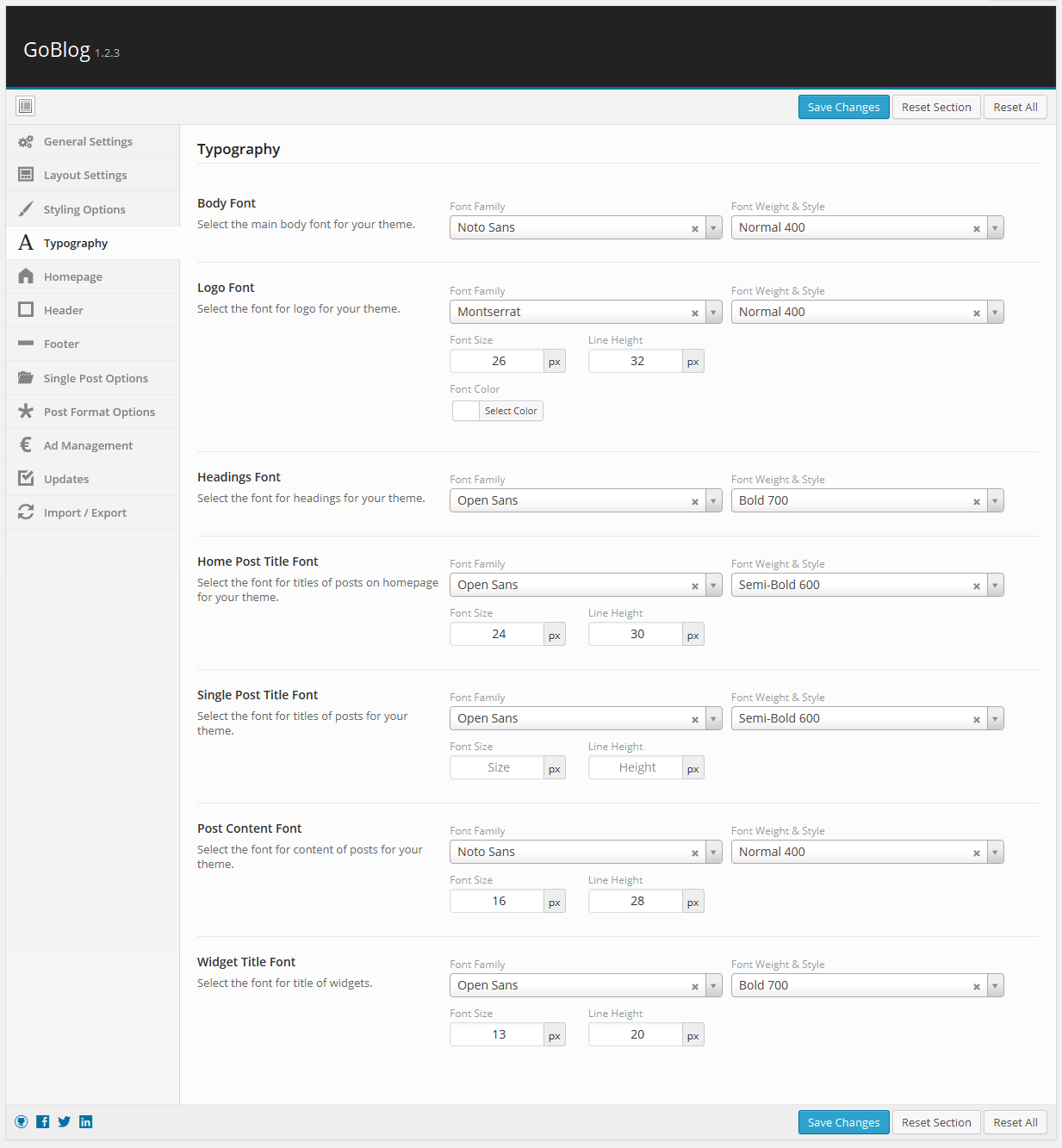Clear the Headings Font Open Sans selection
Viewport: 1062px width, 1148px height.
[695, 501]
